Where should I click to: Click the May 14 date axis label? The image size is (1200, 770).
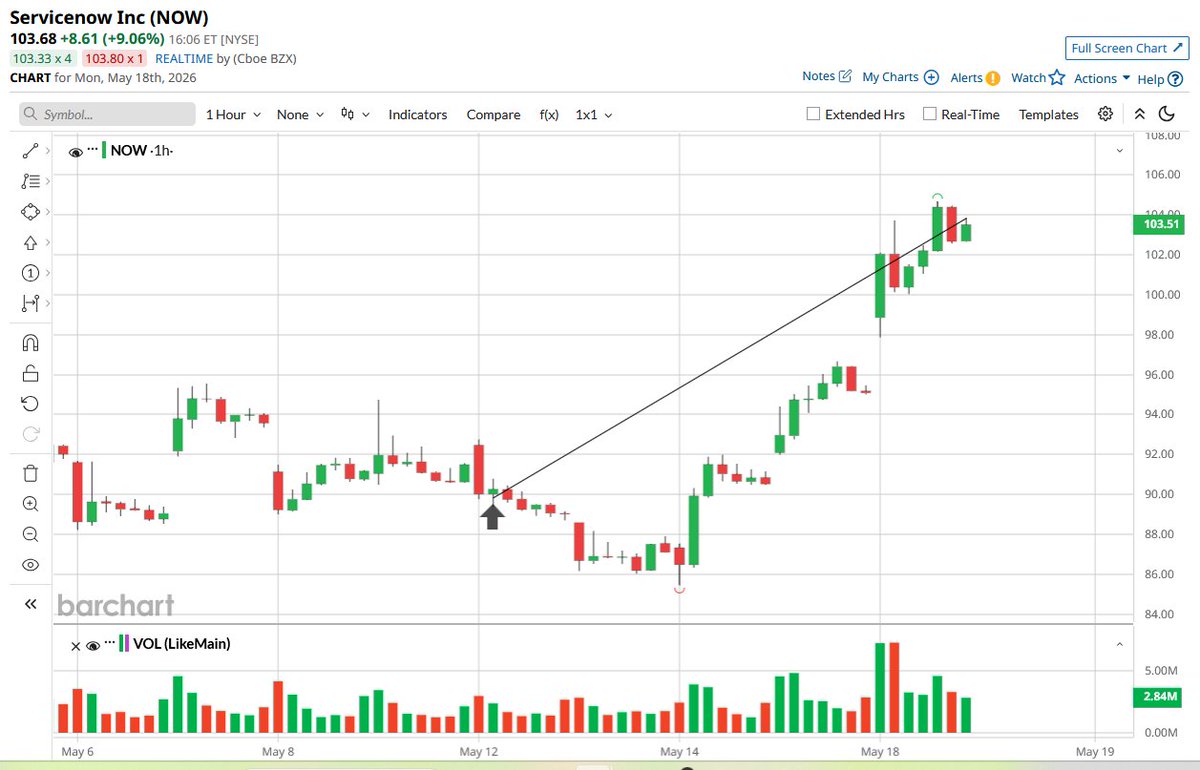(679, 751)
